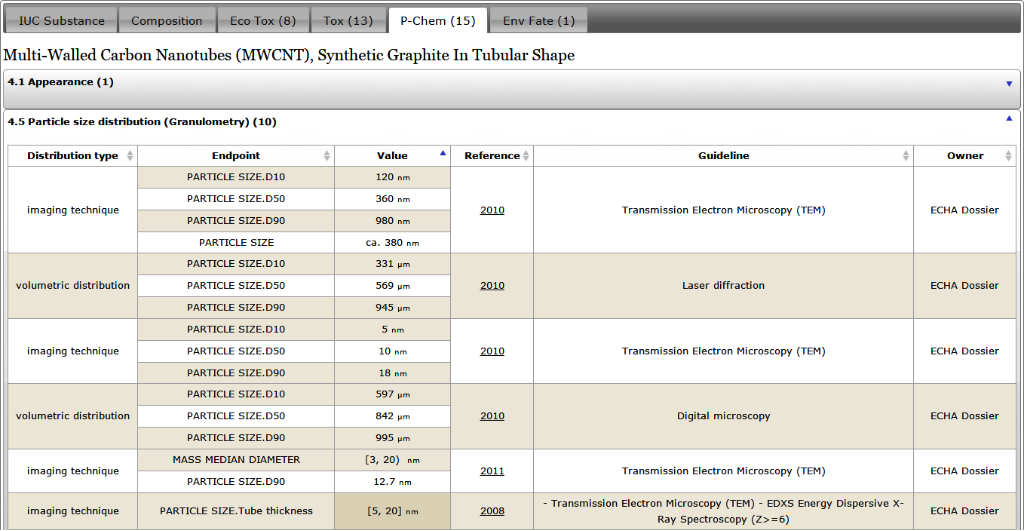Sort table using Reference column arrows
This screenshot has height=531, width=1024.
526,156
